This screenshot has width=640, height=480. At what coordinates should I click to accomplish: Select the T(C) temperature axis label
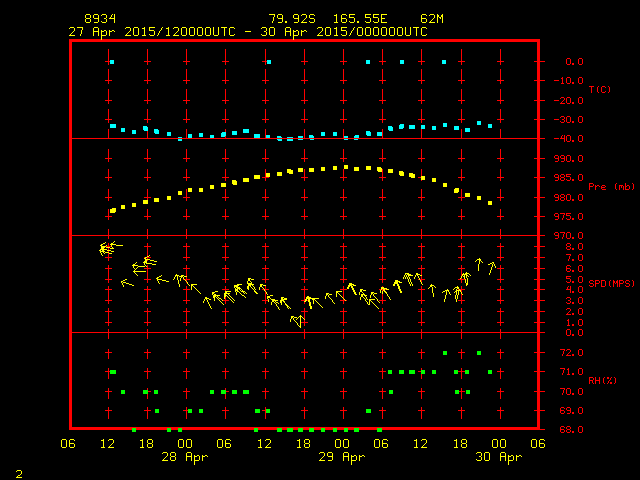[600, 90]
